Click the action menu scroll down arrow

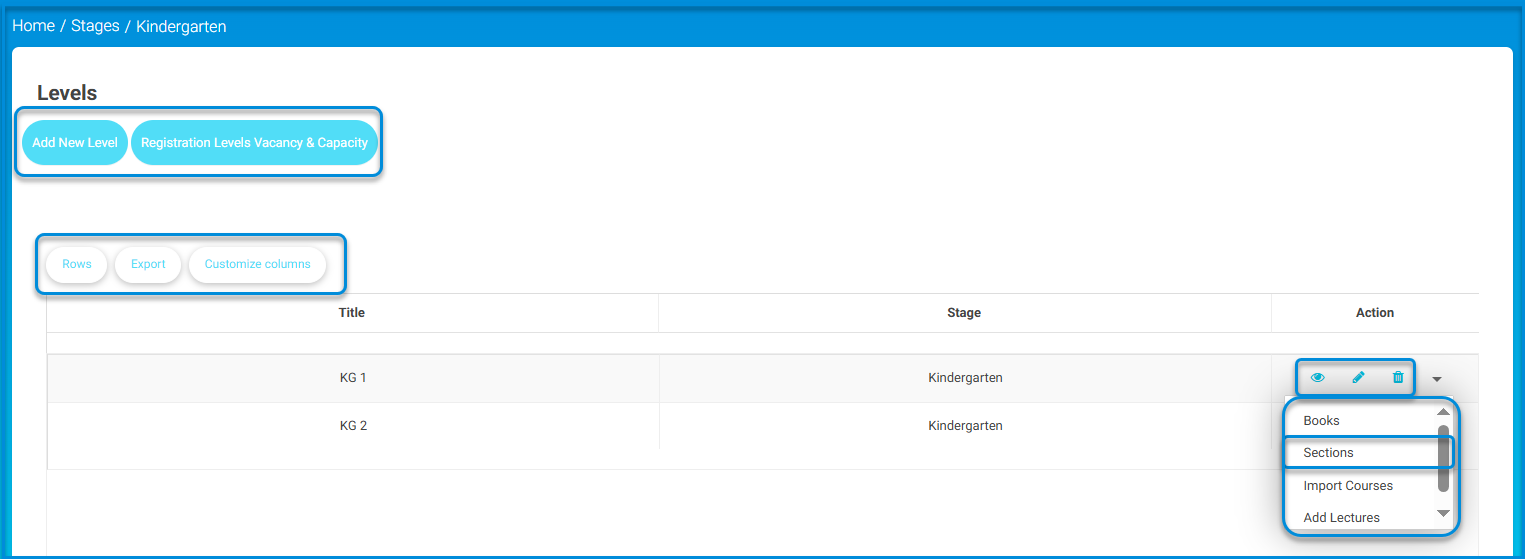point(1443,514)
